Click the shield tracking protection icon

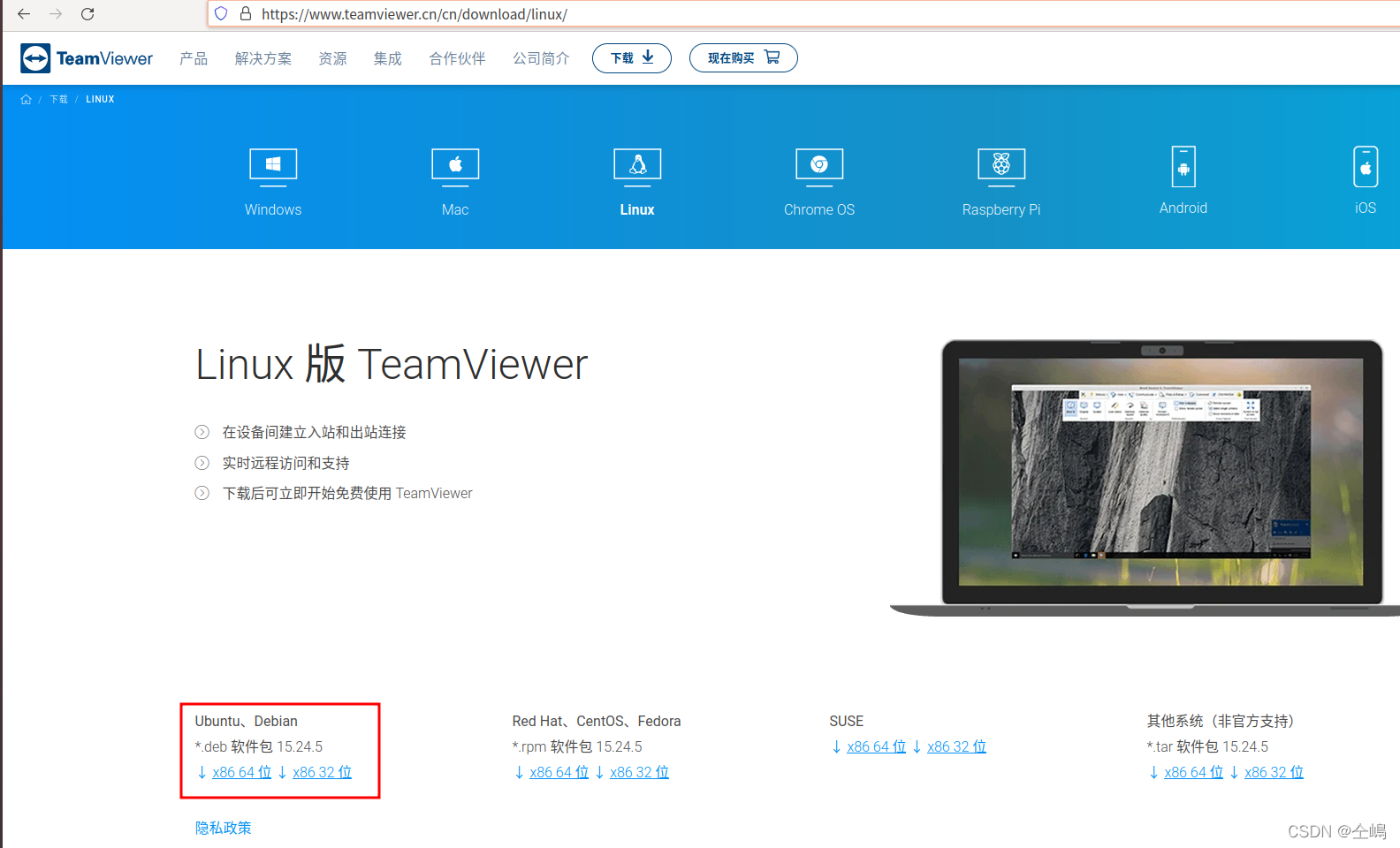[221, 14]
